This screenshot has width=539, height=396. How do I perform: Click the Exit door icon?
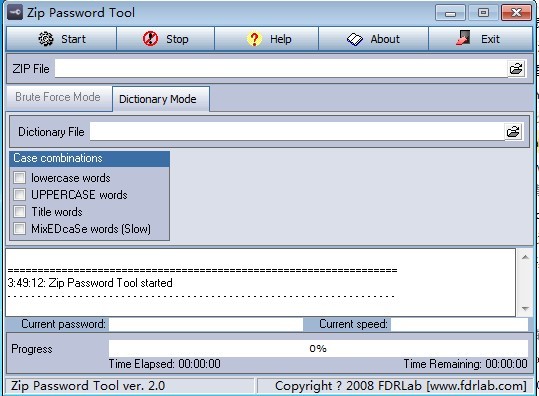[463, 38]
